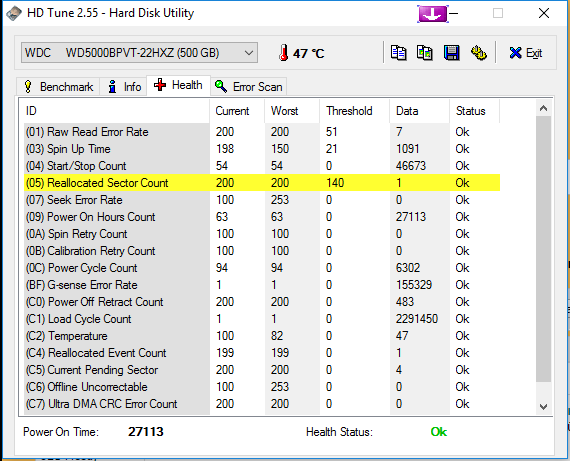This screenshot has height=461, width=570.
Task: Click the floppy disk save icon
Action: [451, 53]
